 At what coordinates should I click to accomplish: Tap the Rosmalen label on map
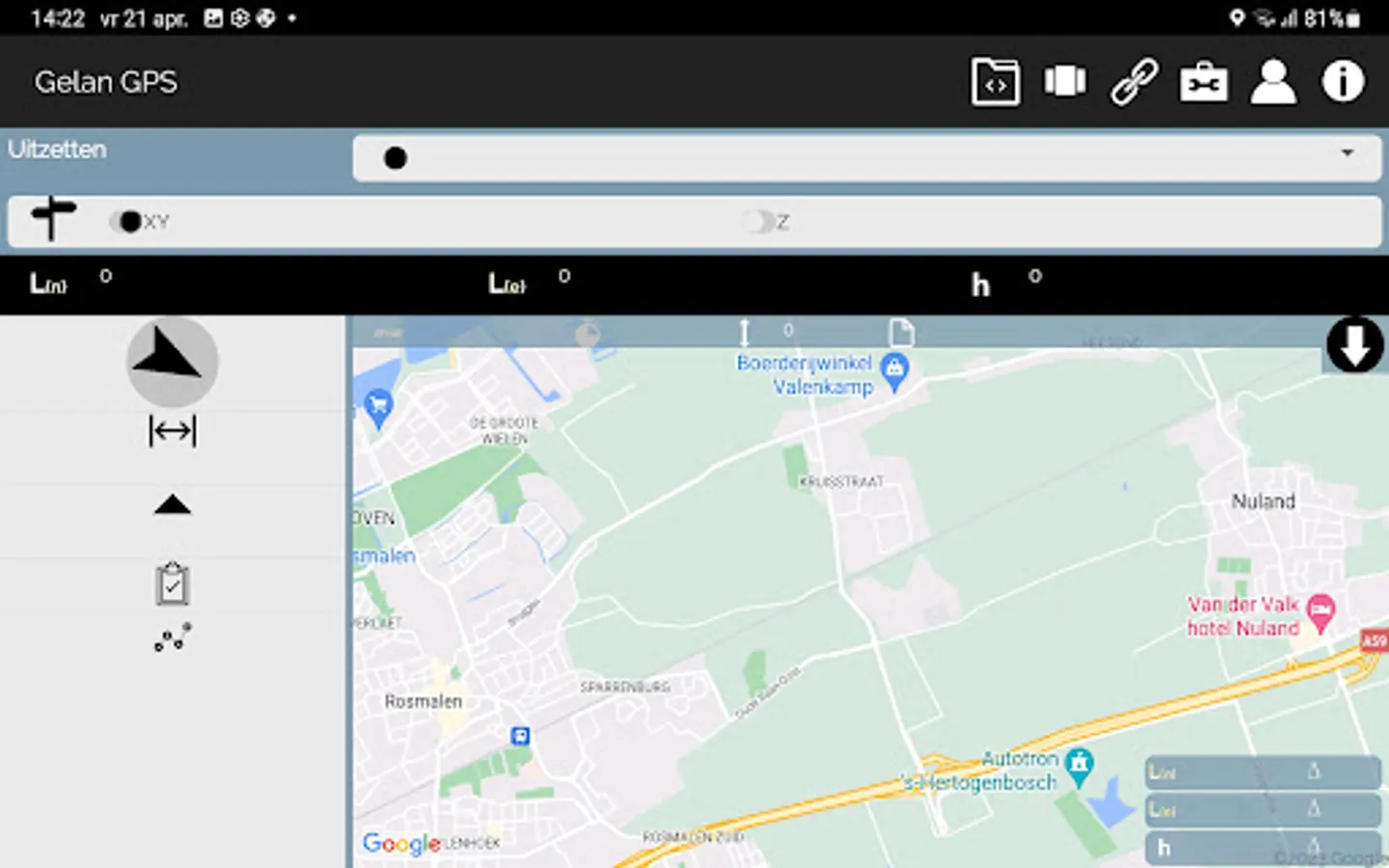(423, 701)
